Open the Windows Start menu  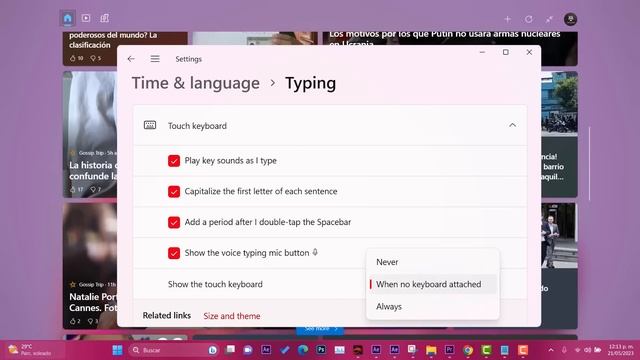(x=117, y=350)
